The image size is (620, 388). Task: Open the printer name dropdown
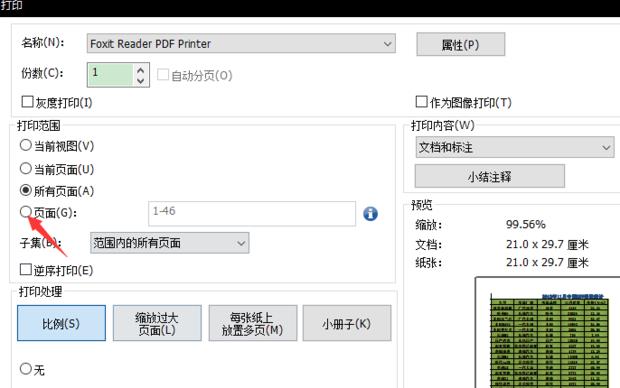pos(241,44)
